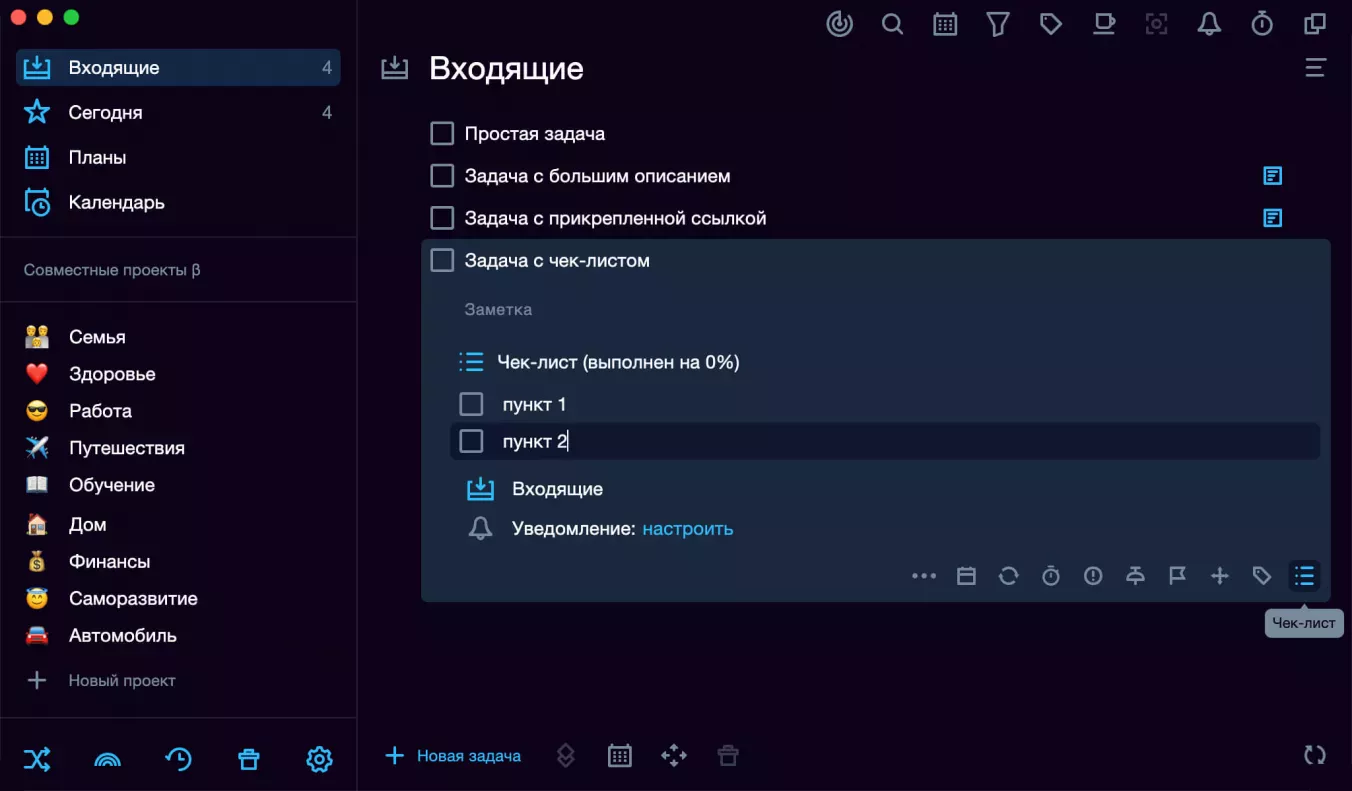Check off Задача с прикрепленной ссылкой
Viewport: 1352px width, 791px height.
442,218
